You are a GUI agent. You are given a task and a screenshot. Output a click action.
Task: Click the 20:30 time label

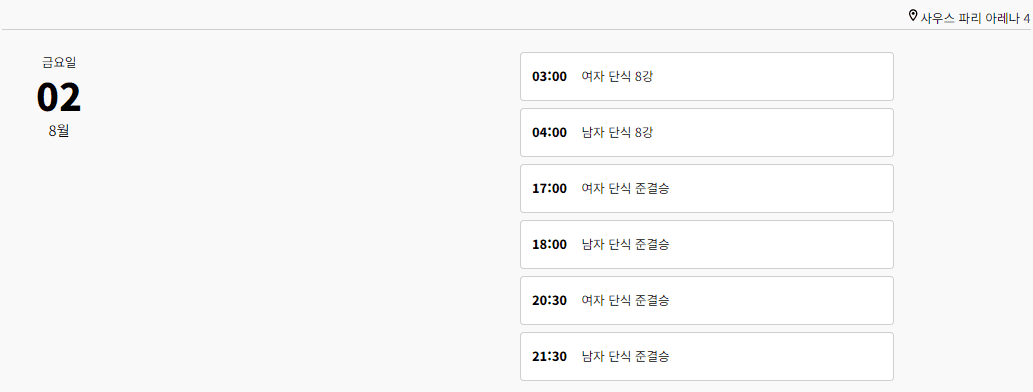click(x=549, y=300)
